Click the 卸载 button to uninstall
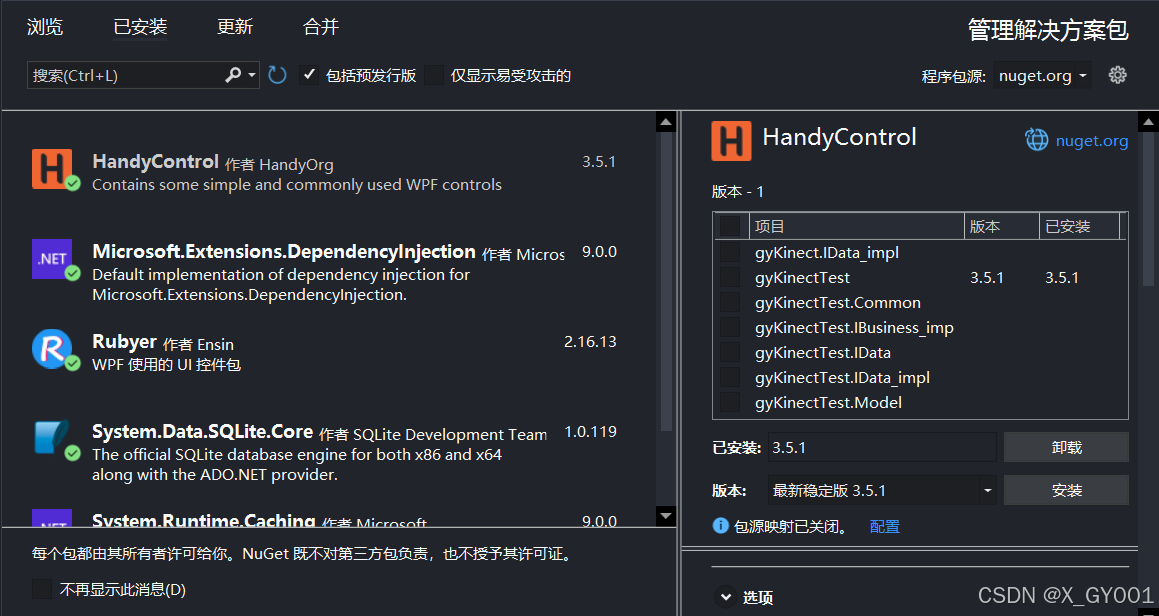Viewport: 1159px width, 616px height. [1066, 447]
